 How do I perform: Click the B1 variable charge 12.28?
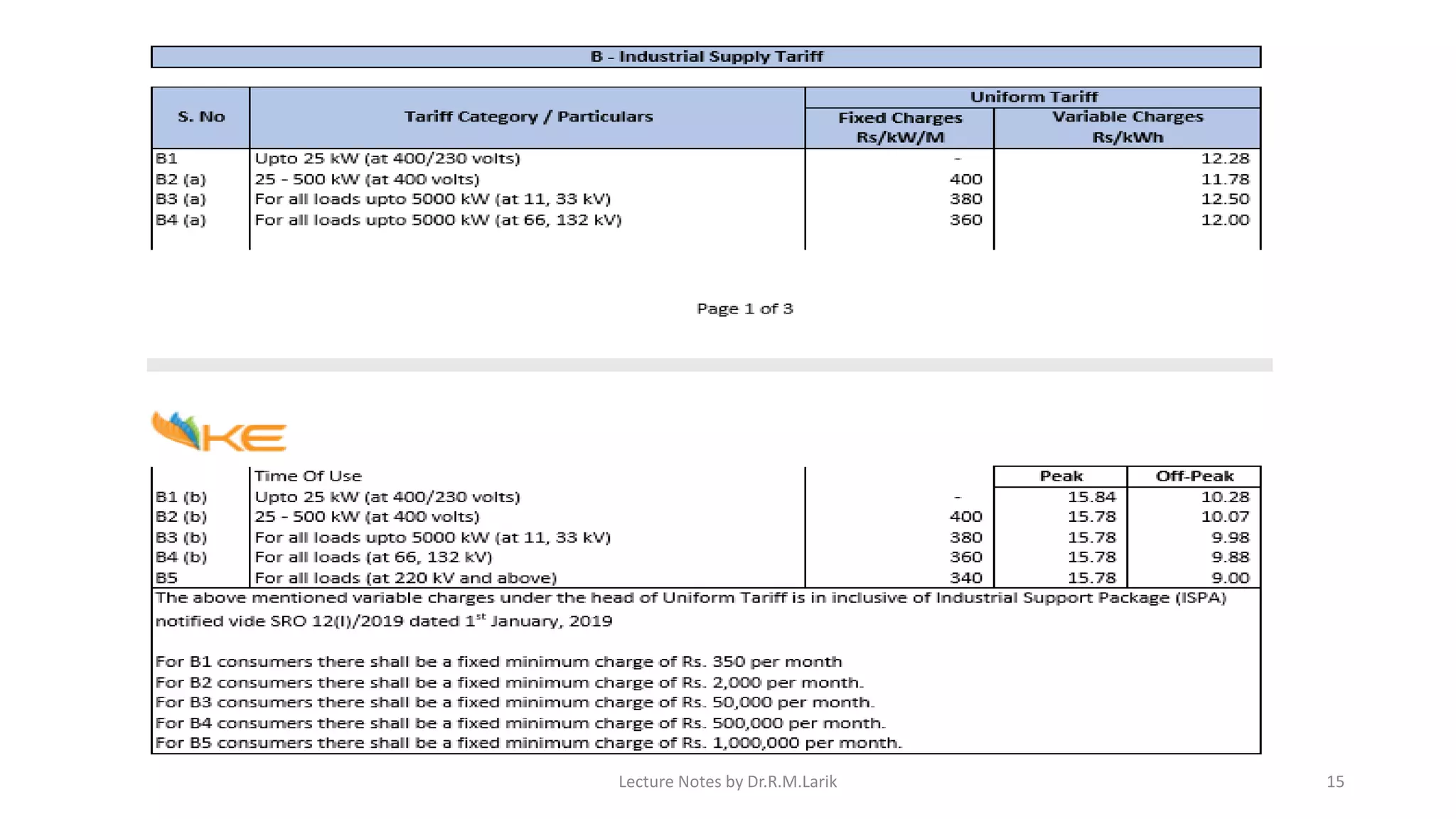[1224, 159]
